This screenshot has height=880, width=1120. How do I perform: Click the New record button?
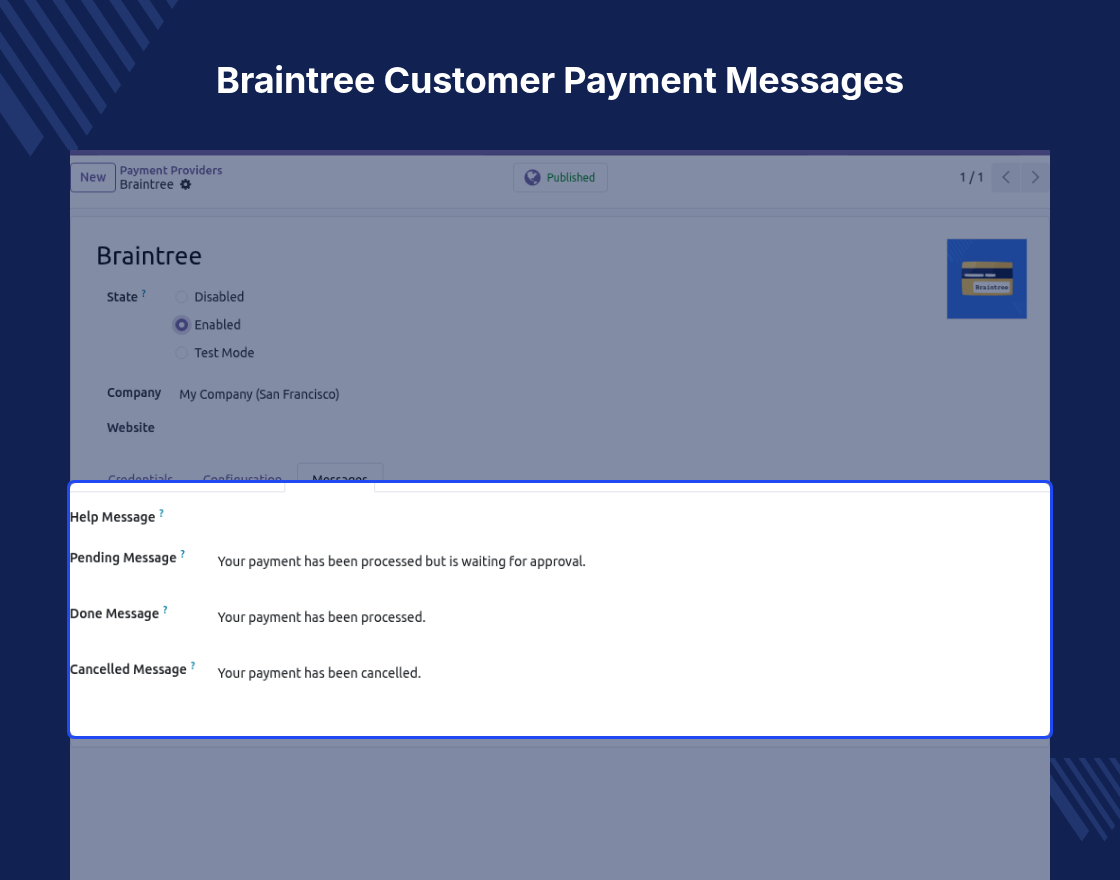click(93, 177)
